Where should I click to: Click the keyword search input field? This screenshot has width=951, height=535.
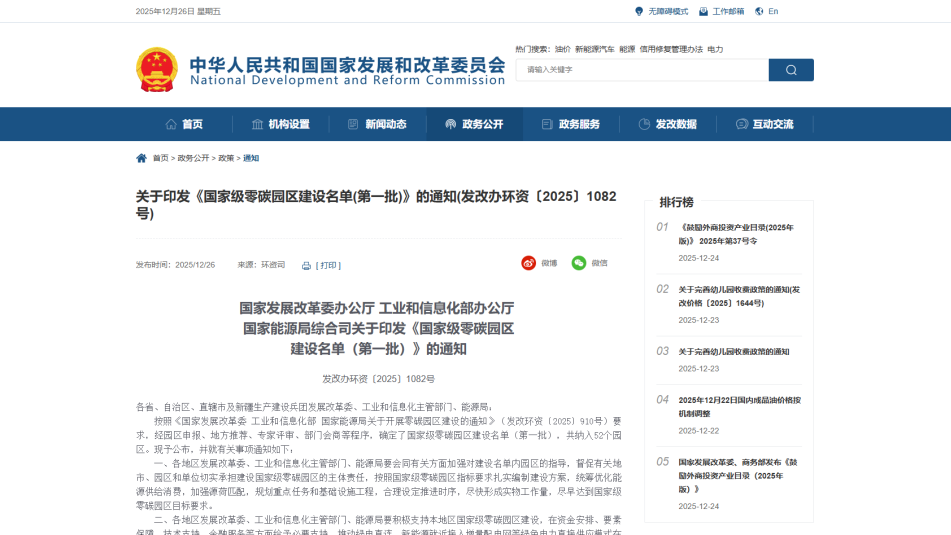pos(641,70)
